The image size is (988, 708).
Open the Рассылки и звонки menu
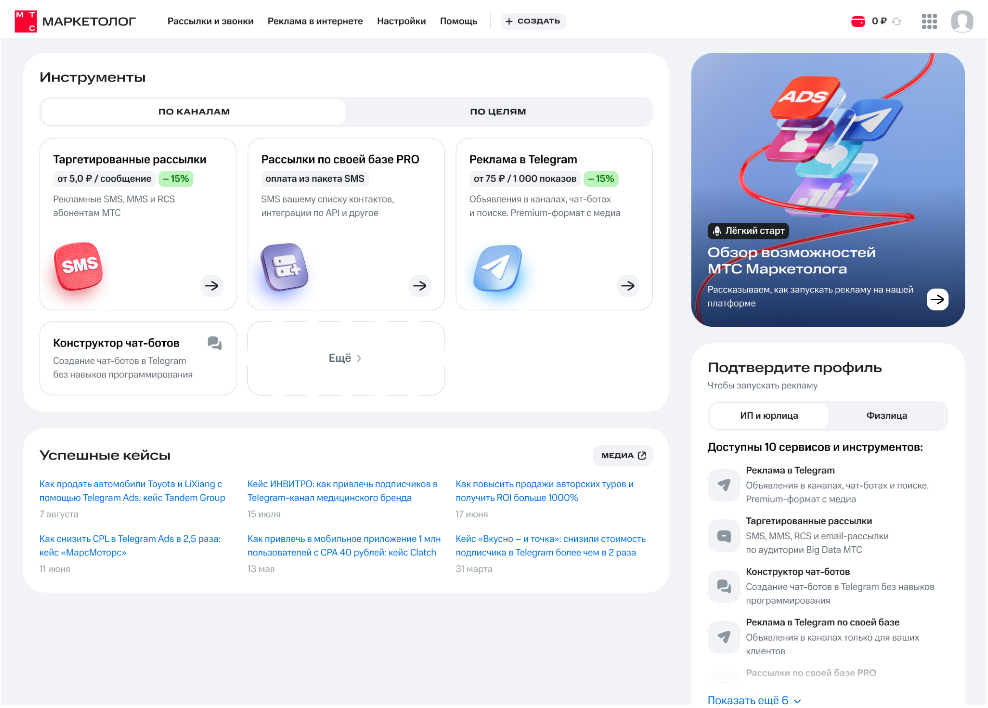pyautogui.click(x=210, y=21)
